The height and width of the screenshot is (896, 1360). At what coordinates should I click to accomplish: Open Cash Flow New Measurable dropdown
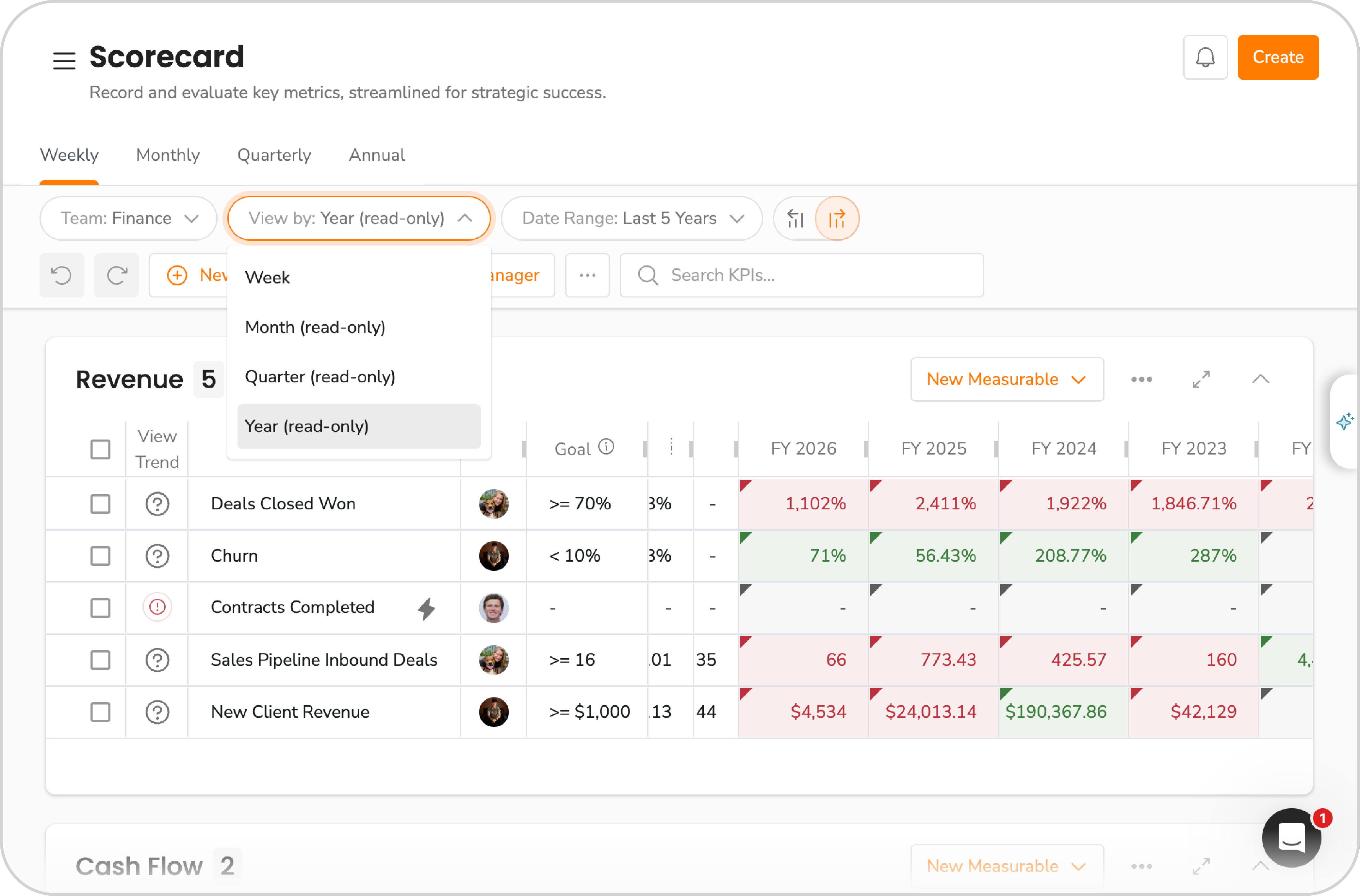click(x=1007, y=866)
